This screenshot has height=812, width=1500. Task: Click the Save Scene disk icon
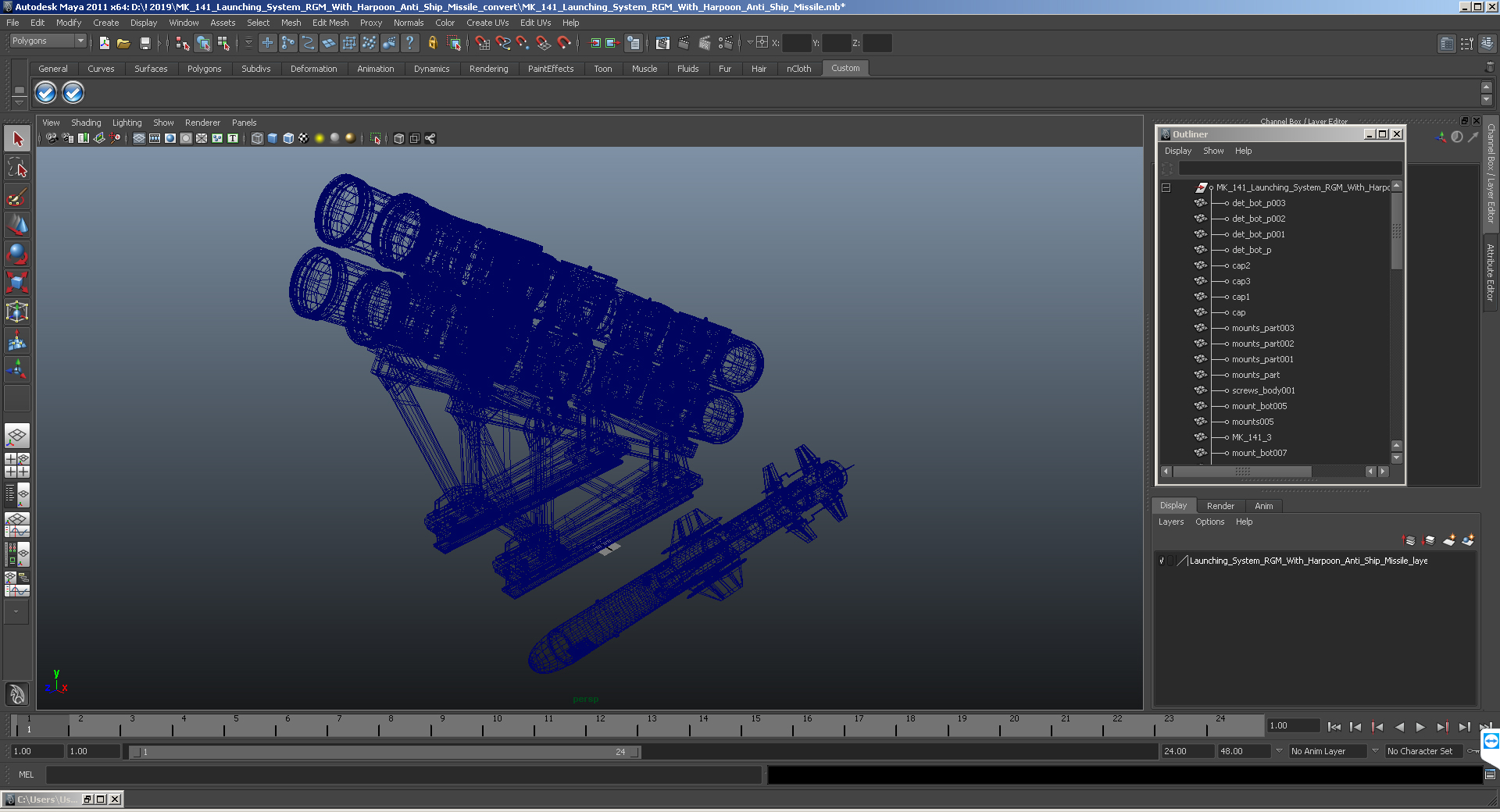[x=145, y=43]
